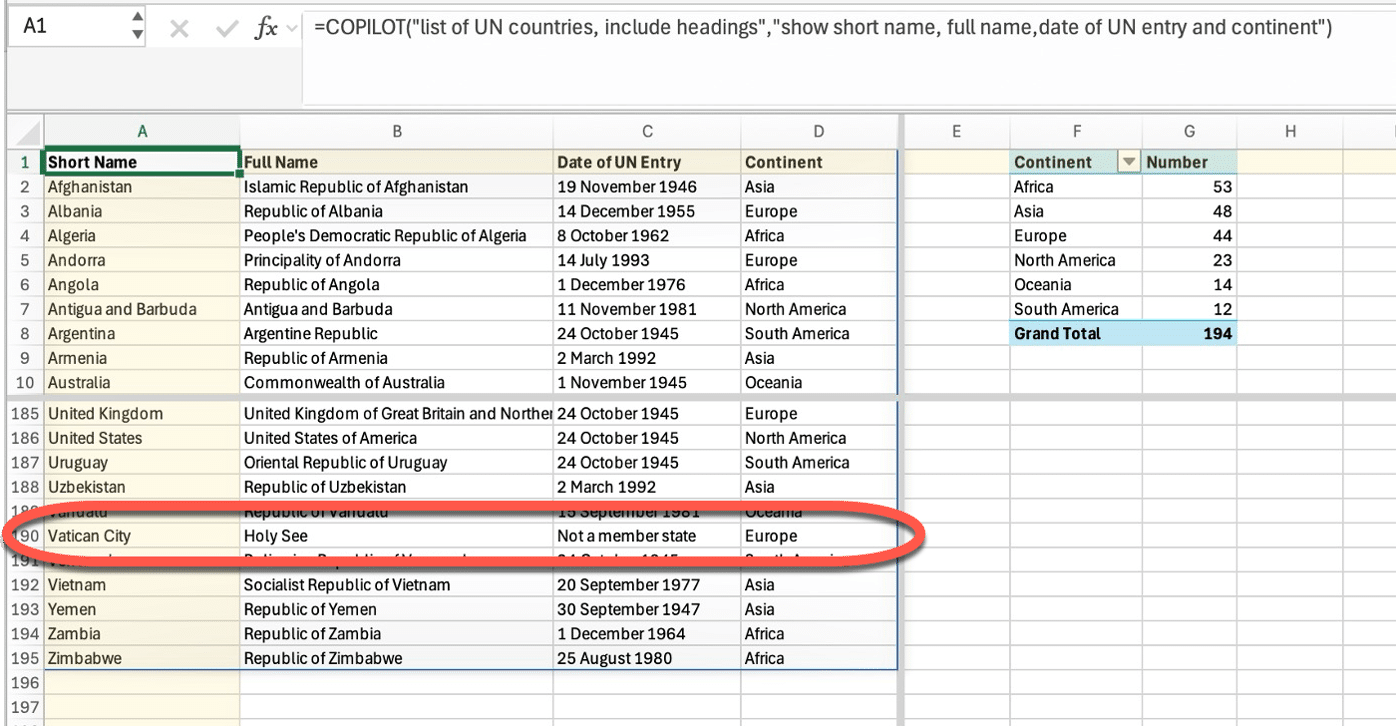1396x726 pixels.
Task: Open the Continent filter dropdown in pivot table
Action: [1129, 162]
